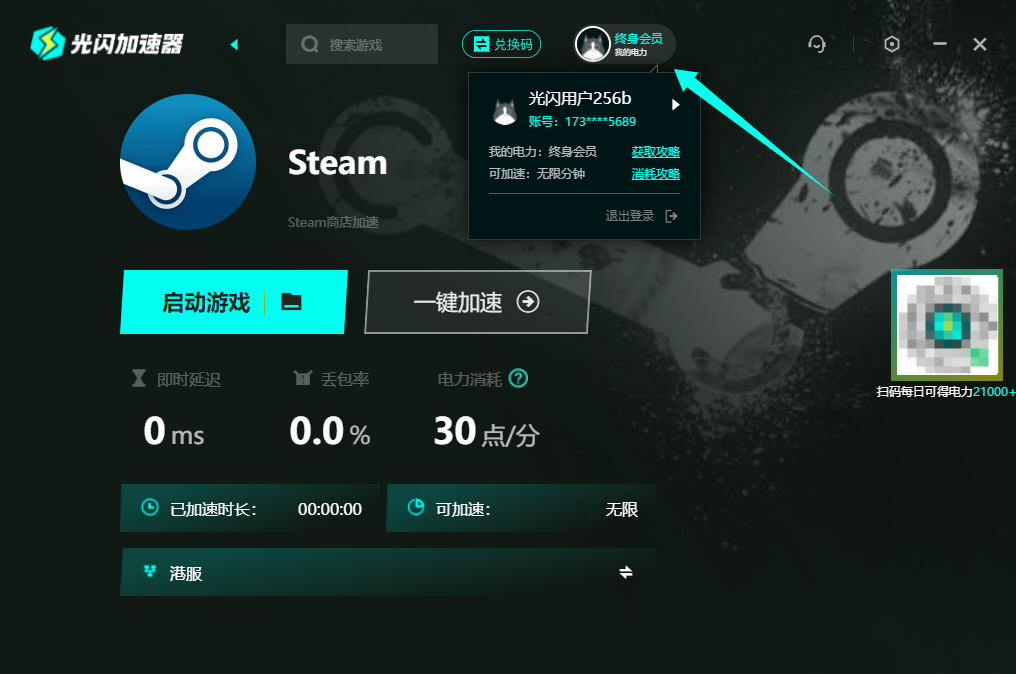Viewport: 1016px width, 674px height.
Task: Open customer support headset icon
Action: 816,44
